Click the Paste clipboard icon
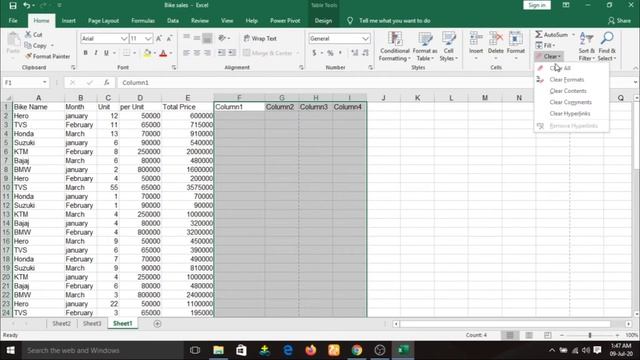This screenshot has width=640, height=360. pyautogui.click(x=13, y=41)
